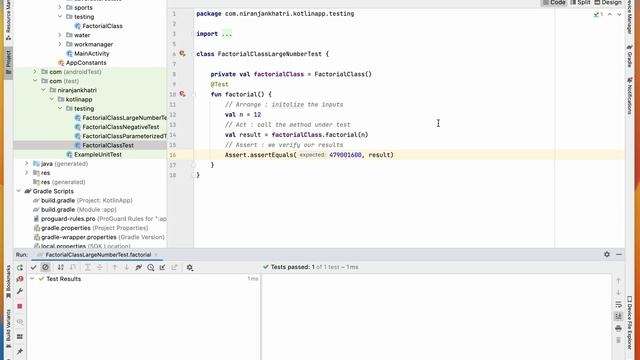Hide Run panel using the minimize dash
The height and width of the screenshot is (360, 640).
tap(619, 254)
